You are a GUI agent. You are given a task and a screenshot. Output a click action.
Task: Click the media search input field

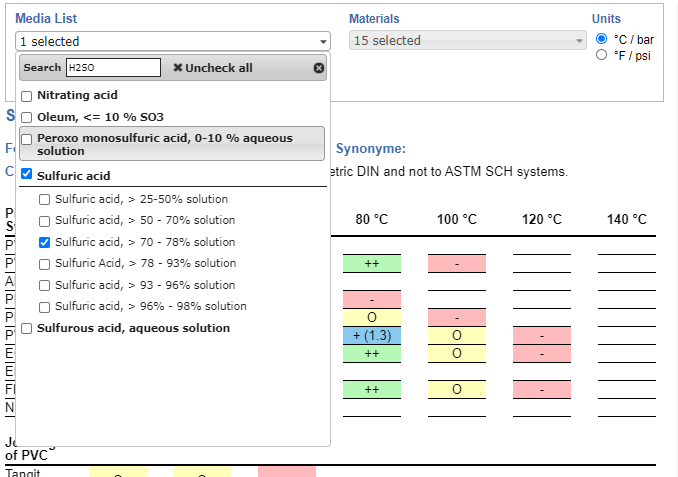tap(113, 68)
